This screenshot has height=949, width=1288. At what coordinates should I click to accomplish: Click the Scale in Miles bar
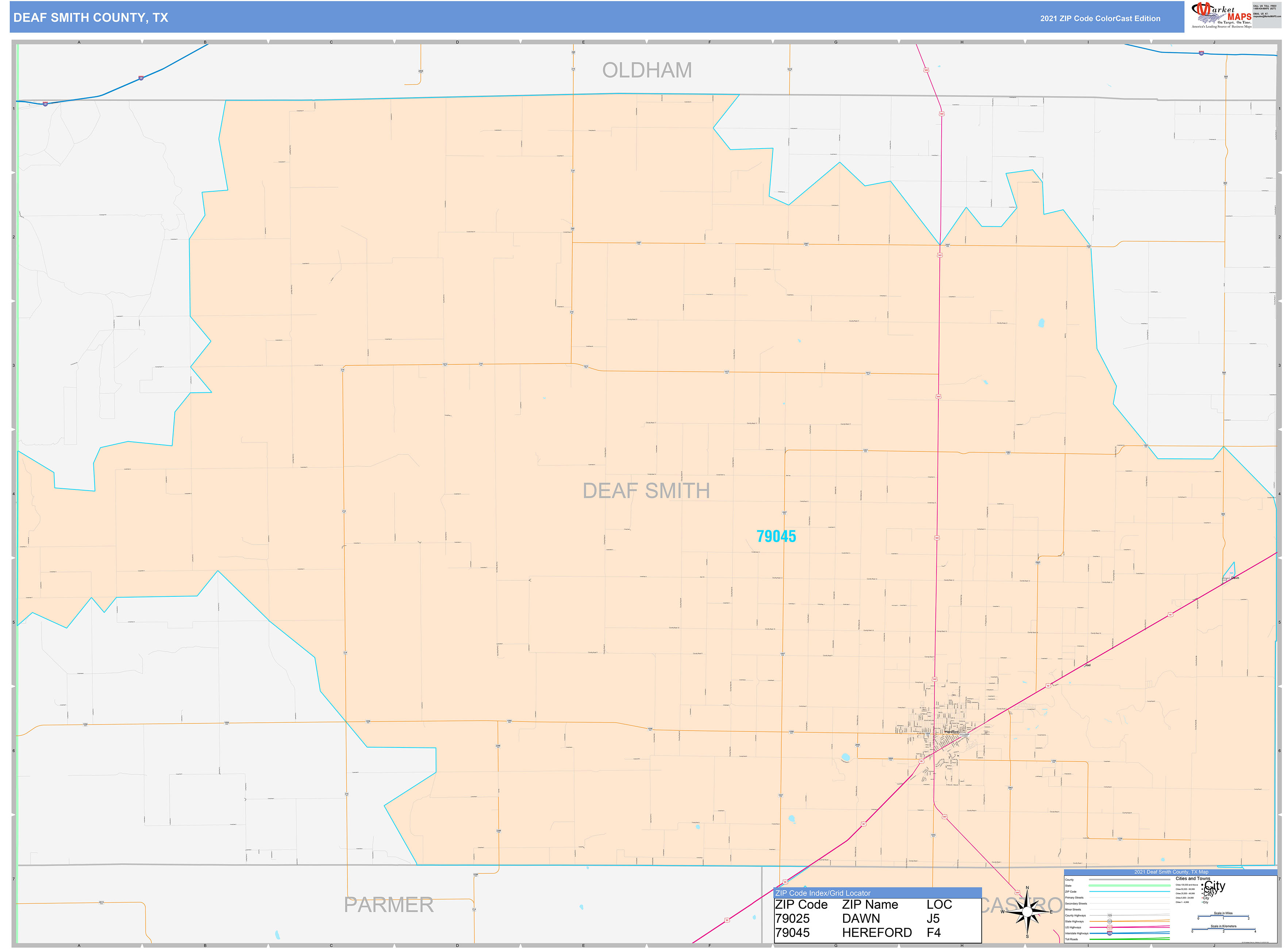click(x=1223, y=916)
